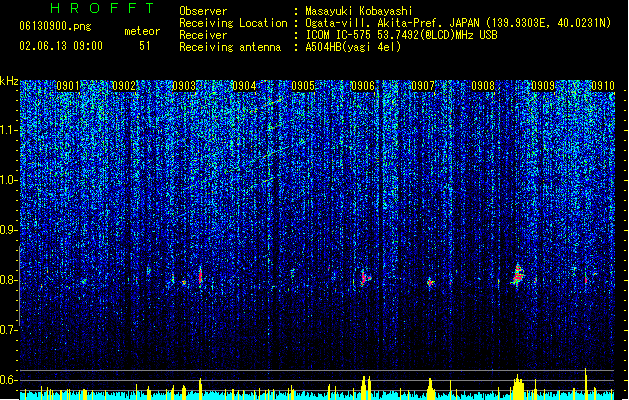This screenshot has width=629, height=400.
Task: Click the 'Receiver' label
Action: click(x=203, y=35)
